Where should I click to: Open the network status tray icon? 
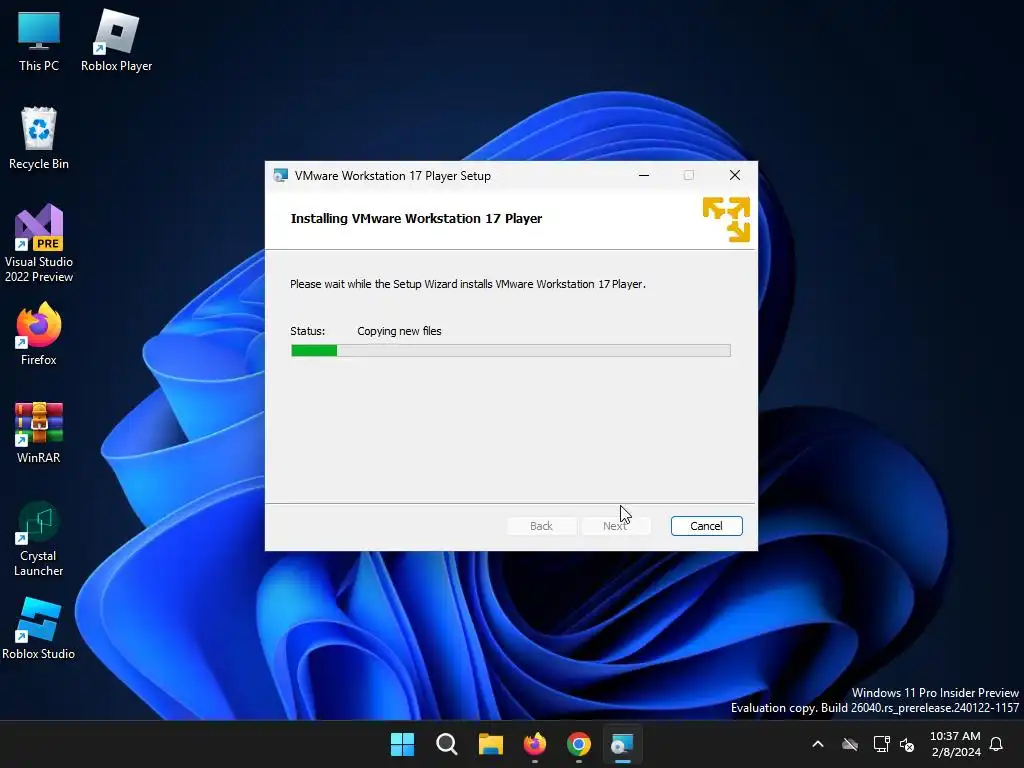882,744
